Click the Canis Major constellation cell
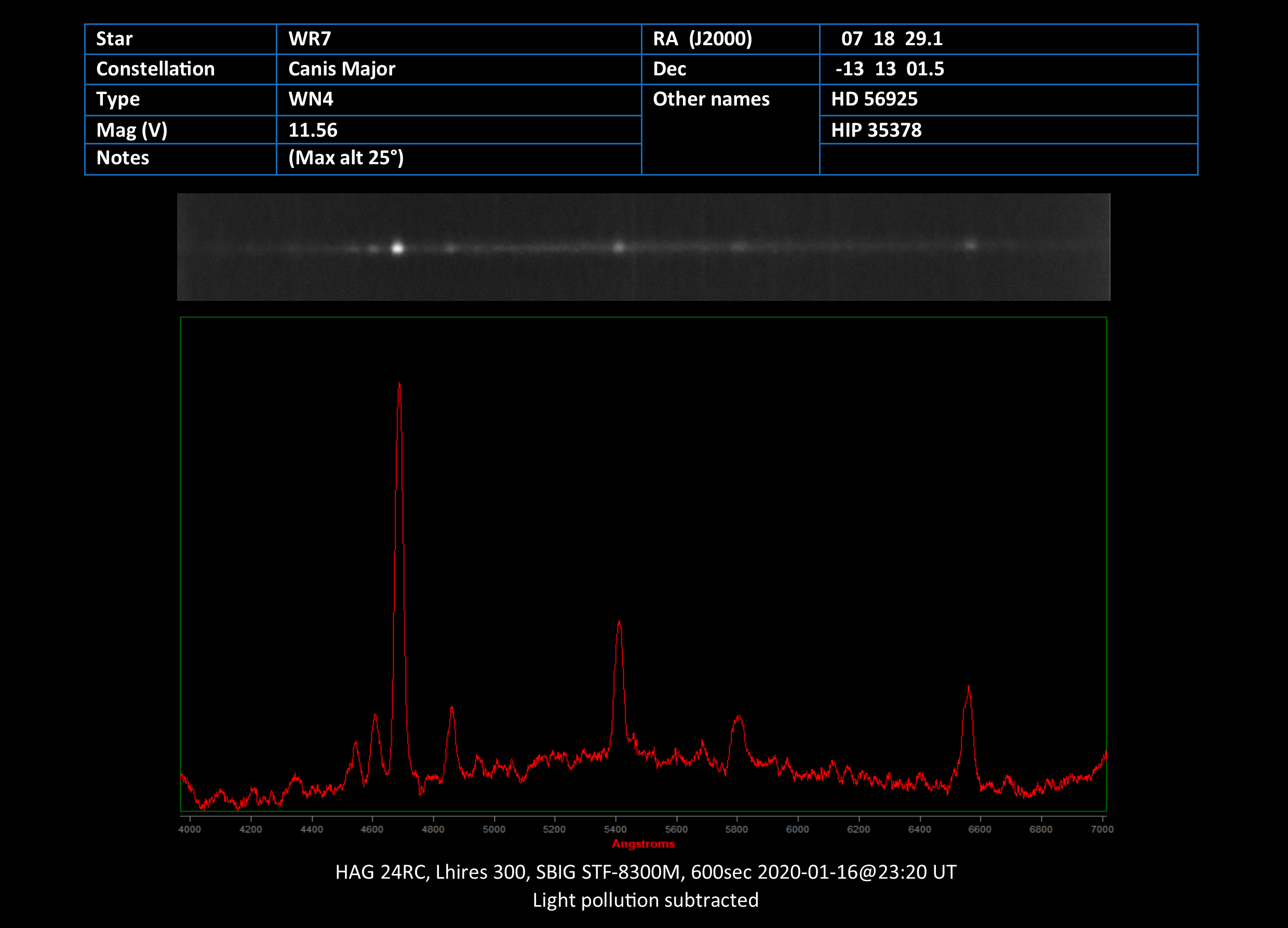Image resolution: width=1288 pixels, height=928 pixels. 341,69
